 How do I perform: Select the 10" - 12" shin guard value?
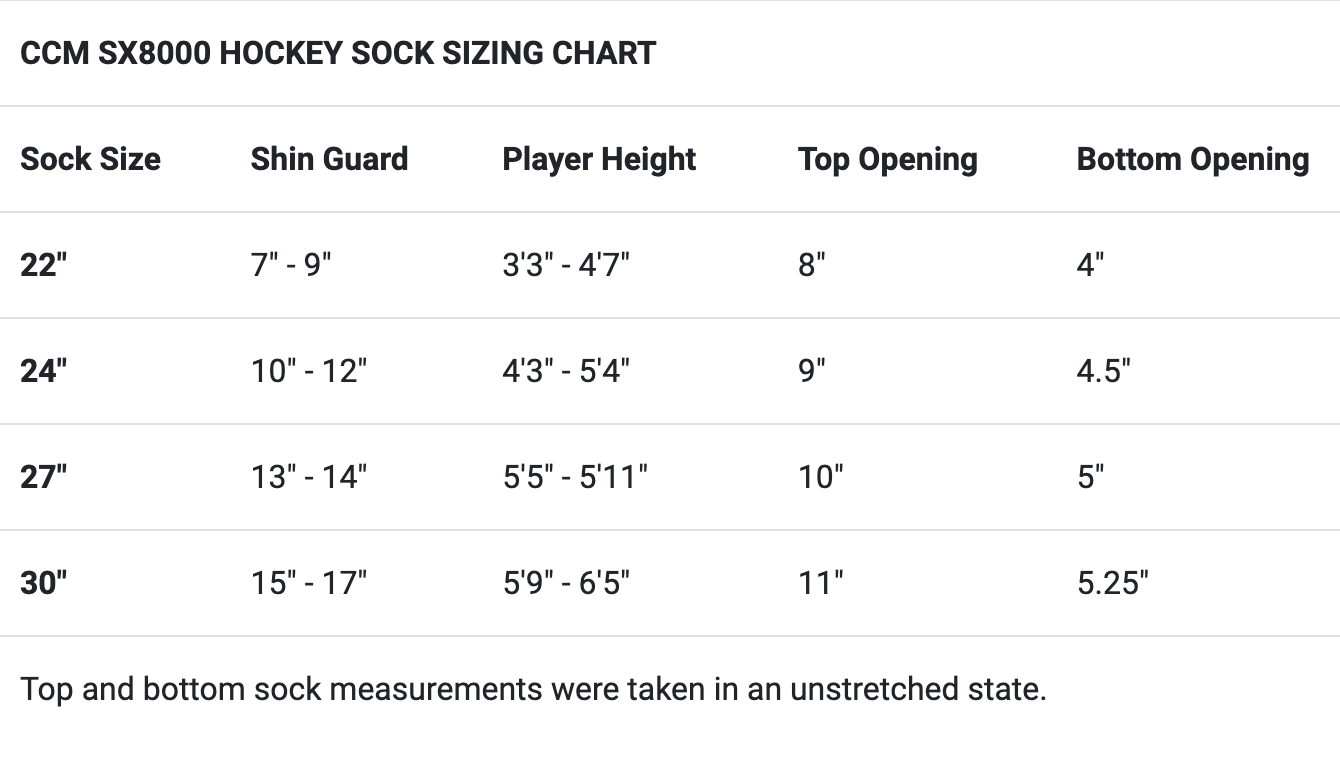(309, 371)
